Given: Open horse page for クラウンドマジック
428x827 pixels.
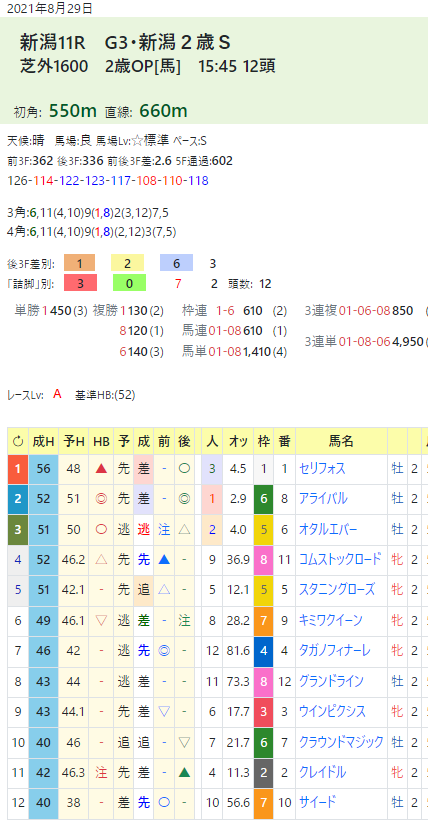Looking at the screenshot, I should (341, 742).
